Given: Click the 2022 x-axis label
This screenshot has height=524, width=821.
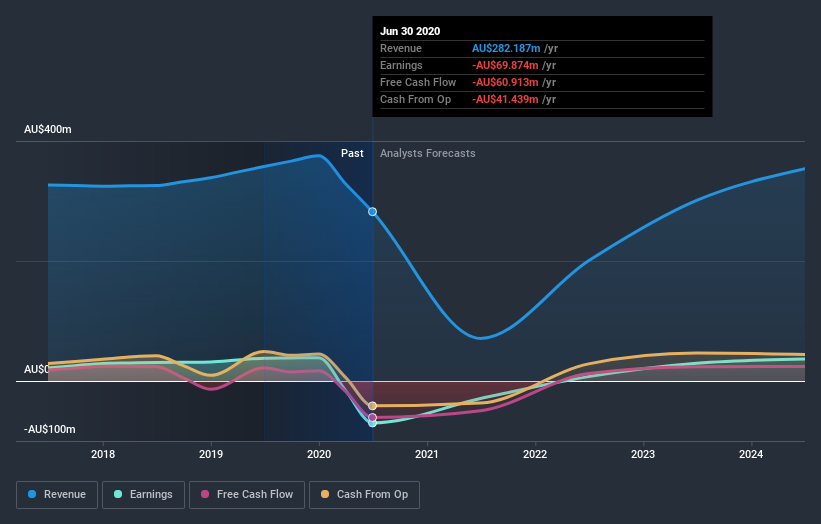Looking at the screenshot, I should click(x=535, y=454).
